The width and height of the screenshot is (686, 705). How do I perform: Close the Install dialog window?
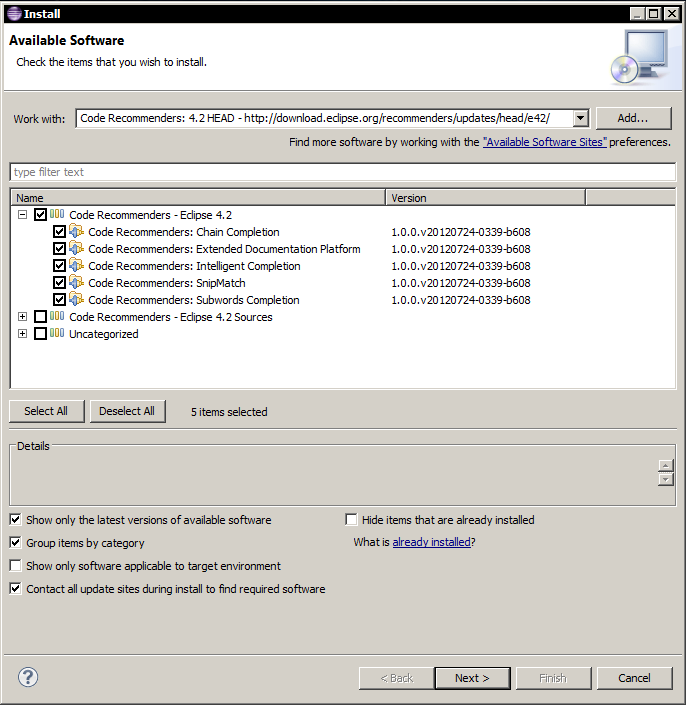[x=671, y=14]
